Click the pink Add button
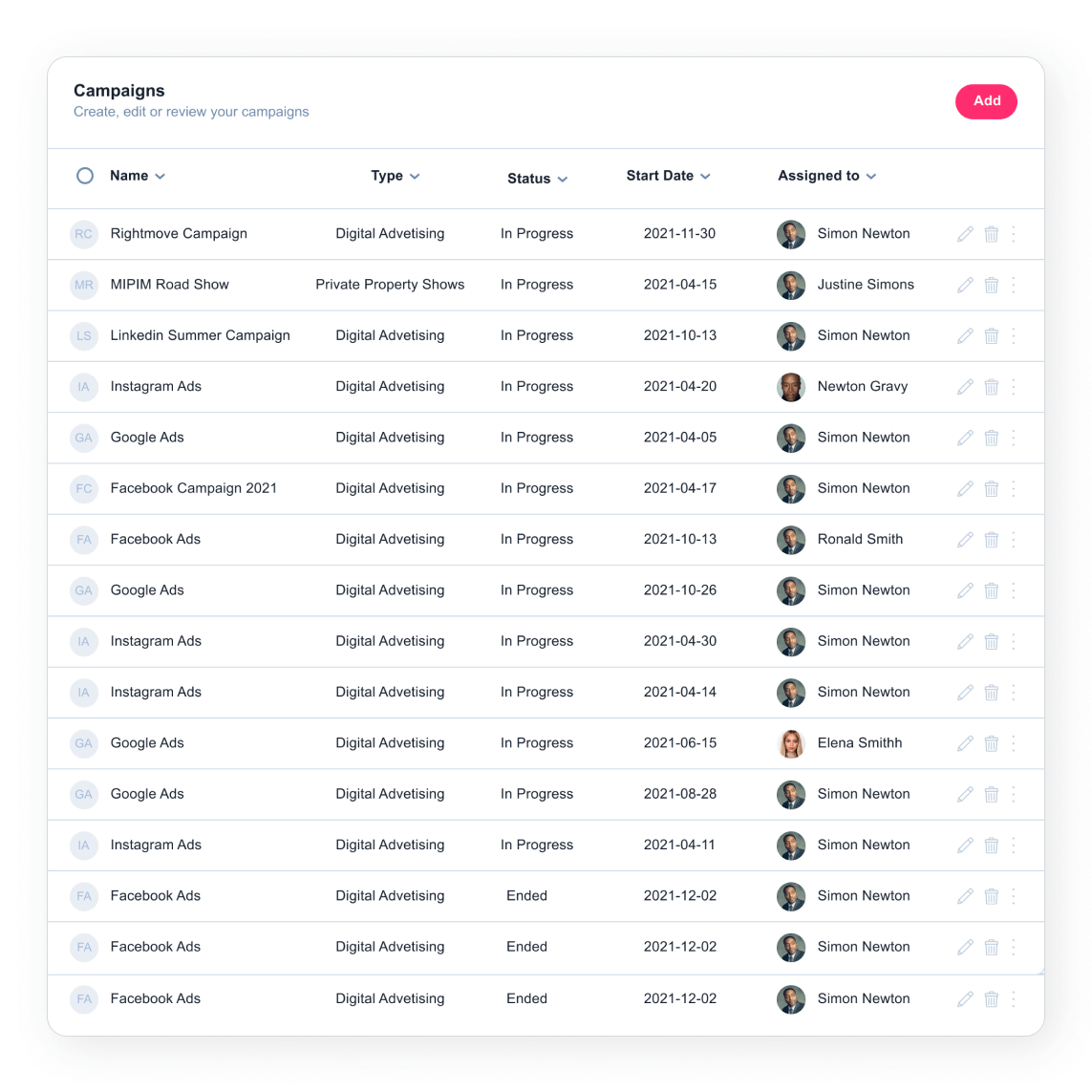Screen dimensions: 1092x1092 pyautogui.click(x=986, y=101)
